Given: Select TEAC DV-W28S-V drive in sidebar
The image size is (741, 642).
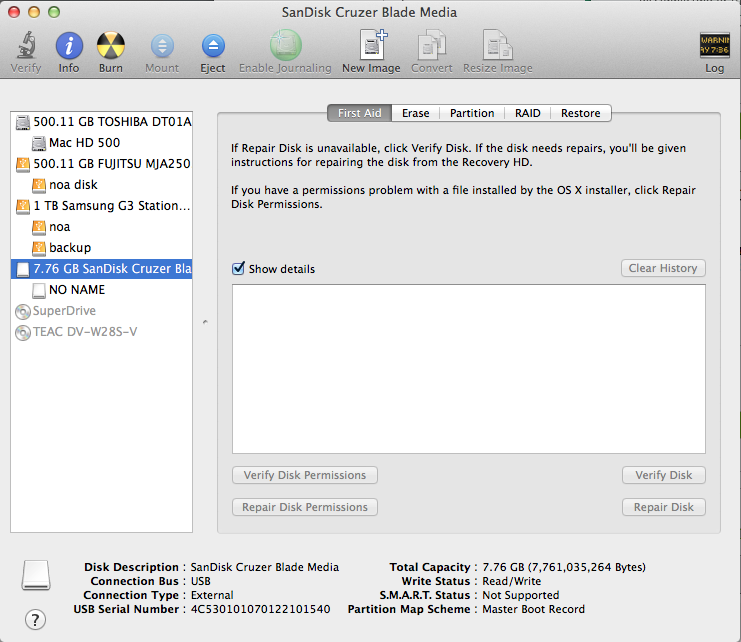Looking at the screenshot, I should pyautogui.click(x=102, y=332).
